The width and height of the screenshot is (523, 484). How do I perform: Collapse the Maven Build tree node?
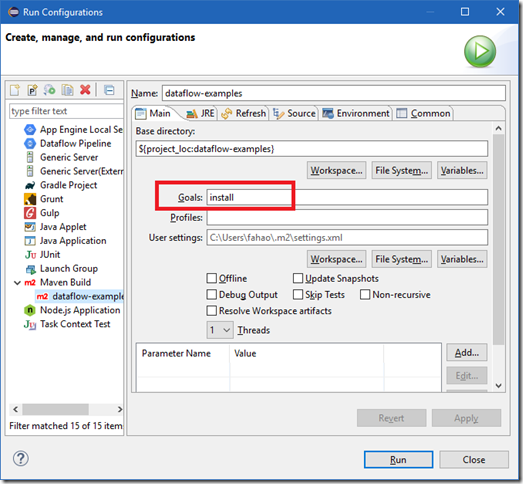17,283
